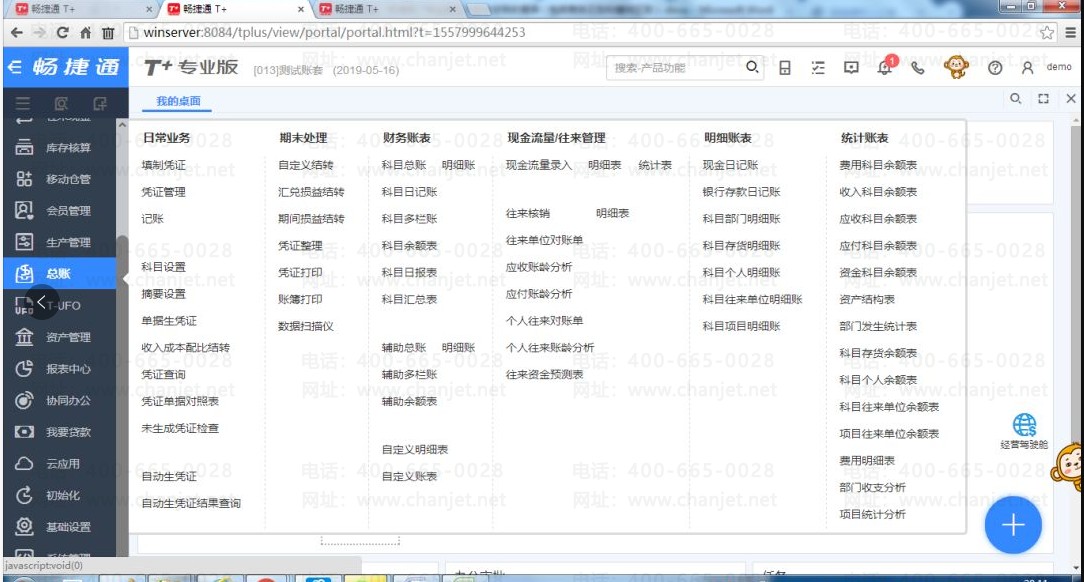Image resolution: width=1084 pixels, height=582 pixels.
Task: Switch to 我的桌面 tab
Action: click(x=178, y=101)
